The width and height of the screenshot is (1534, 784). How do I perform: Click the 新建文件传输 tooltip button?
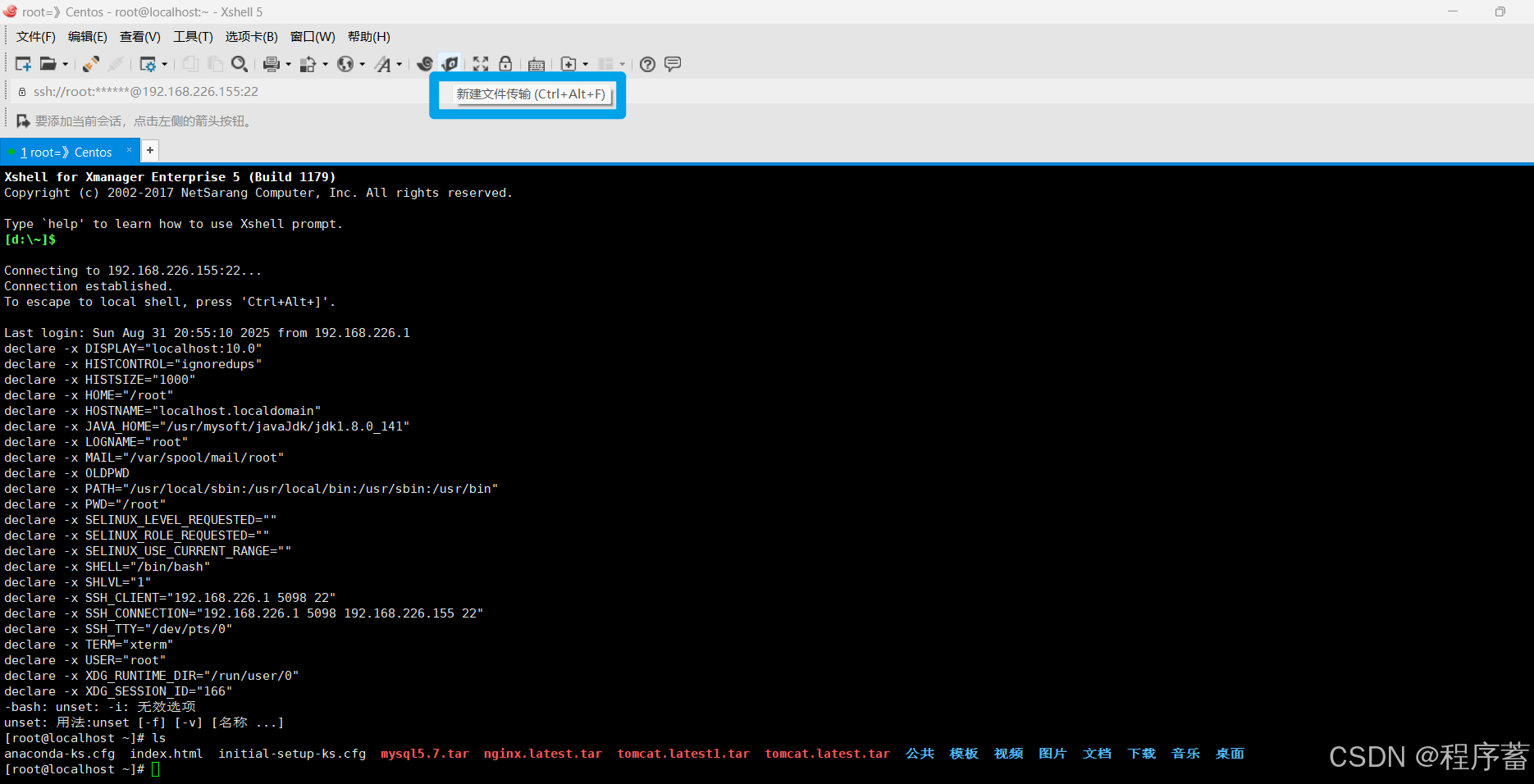pyautogui.click(x=527, y=94)
